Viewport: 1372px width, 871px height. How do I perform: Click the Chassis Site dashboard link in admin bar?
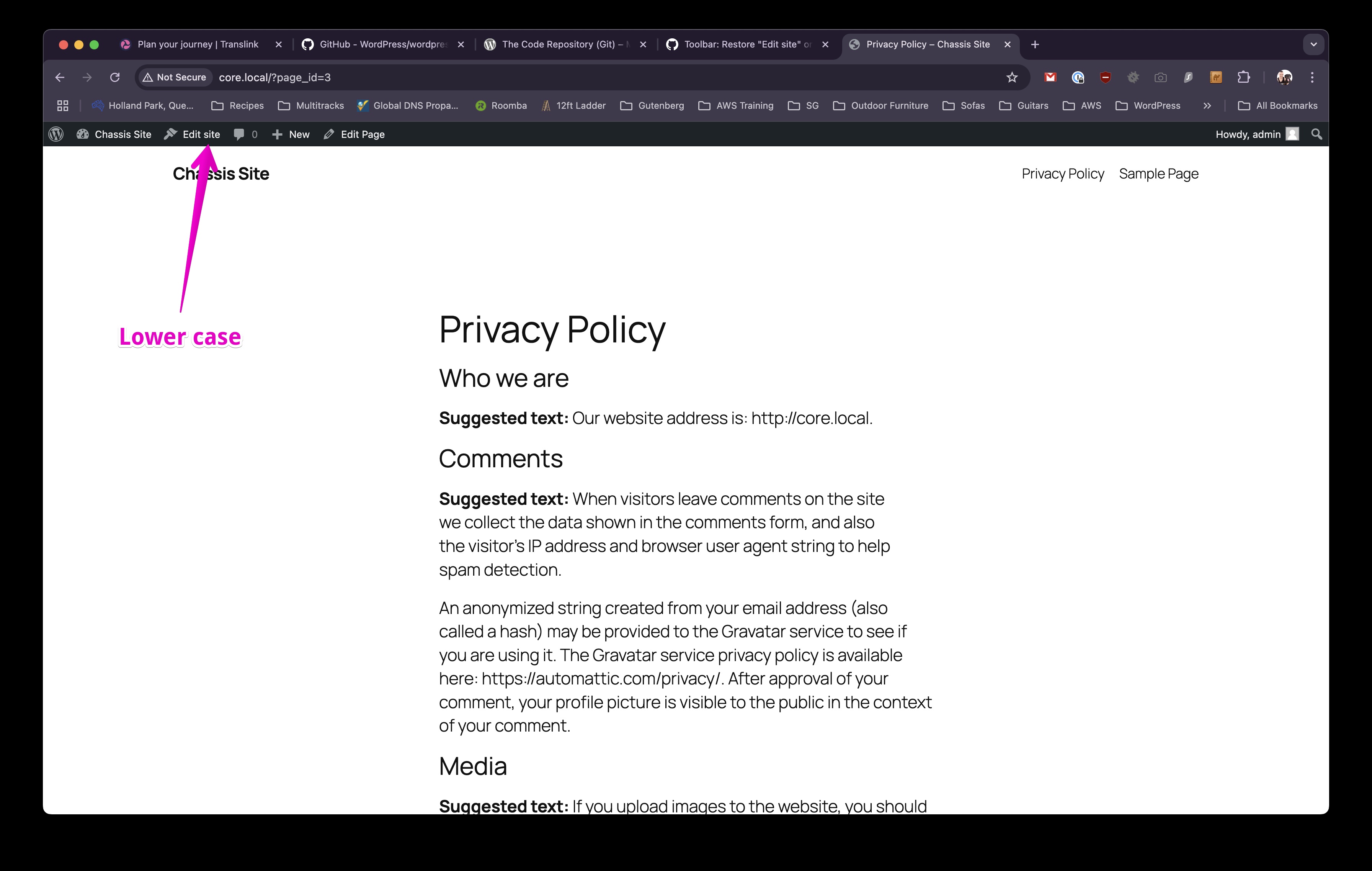point(114,134)
